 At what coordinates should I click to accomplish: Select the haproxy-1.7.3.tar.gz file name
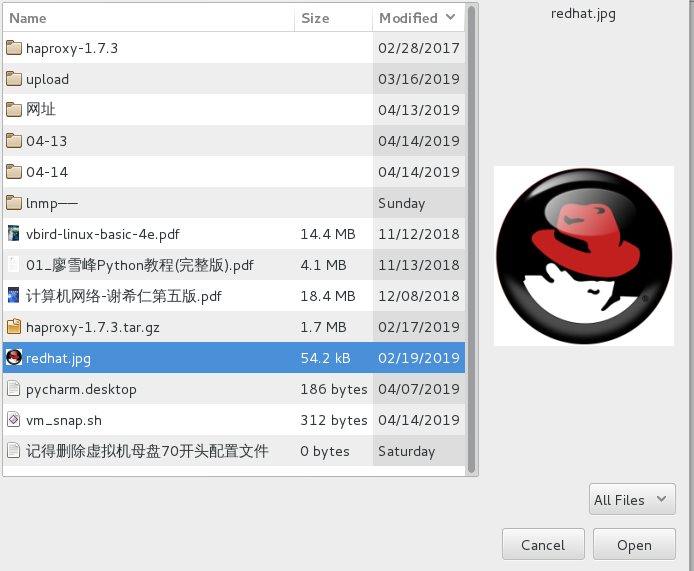point(93,327)
